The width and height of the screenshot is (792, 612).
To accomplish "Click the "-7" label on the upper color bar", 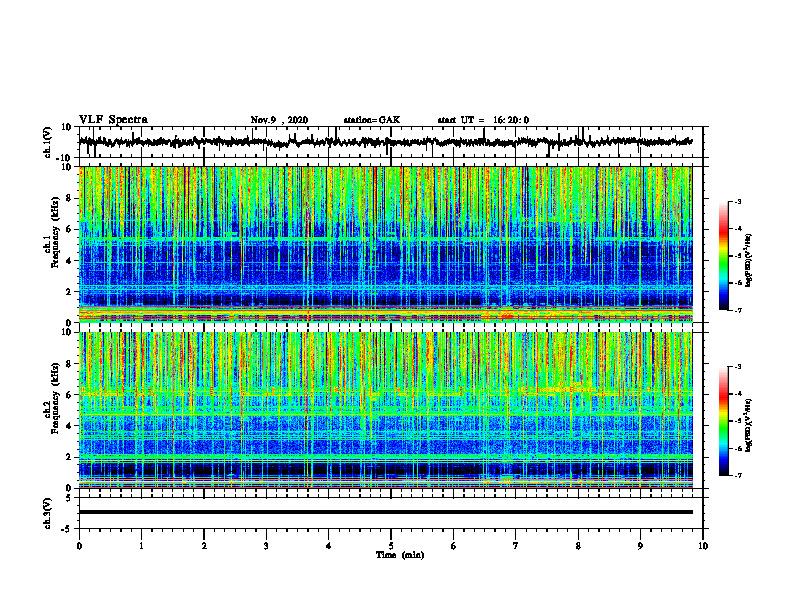I will [x=737, y=310].
